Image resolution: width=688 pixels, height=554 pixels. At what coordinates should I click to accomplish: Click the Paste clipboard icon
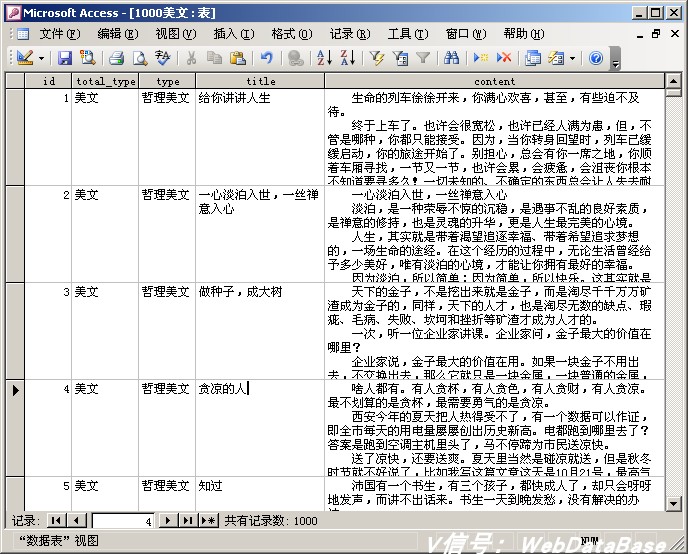237,58
